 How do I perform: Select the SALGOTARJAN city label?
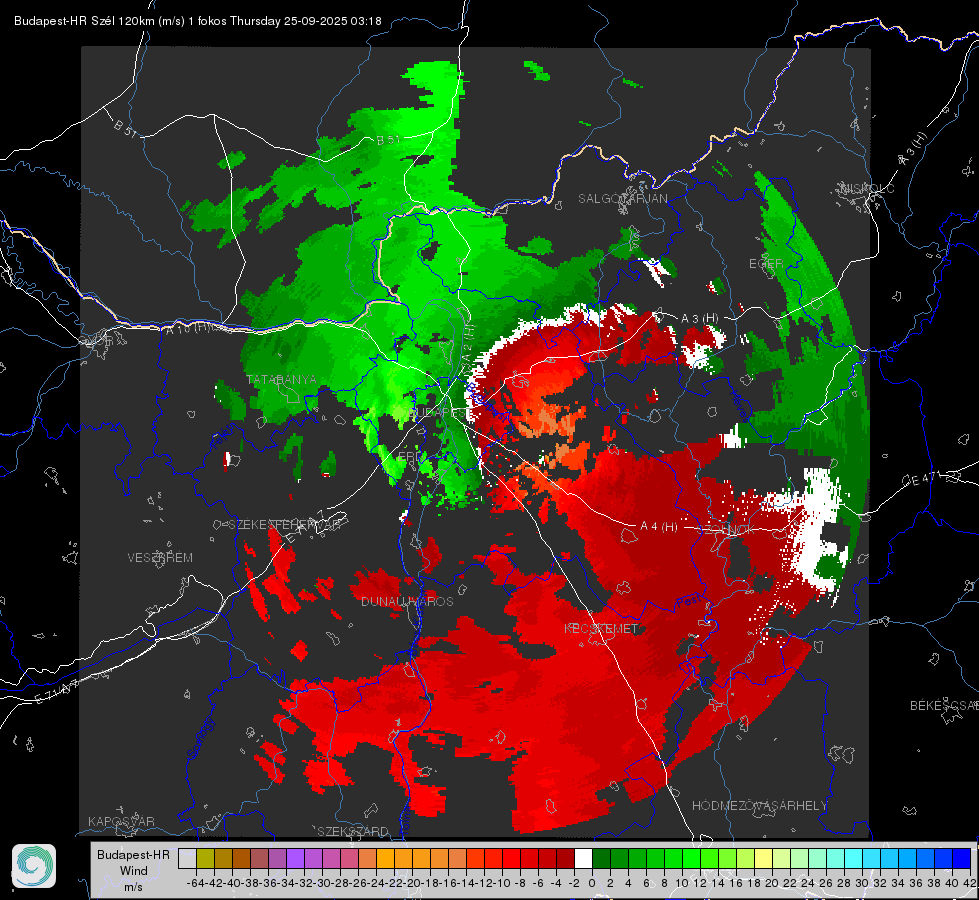point(622,199)
